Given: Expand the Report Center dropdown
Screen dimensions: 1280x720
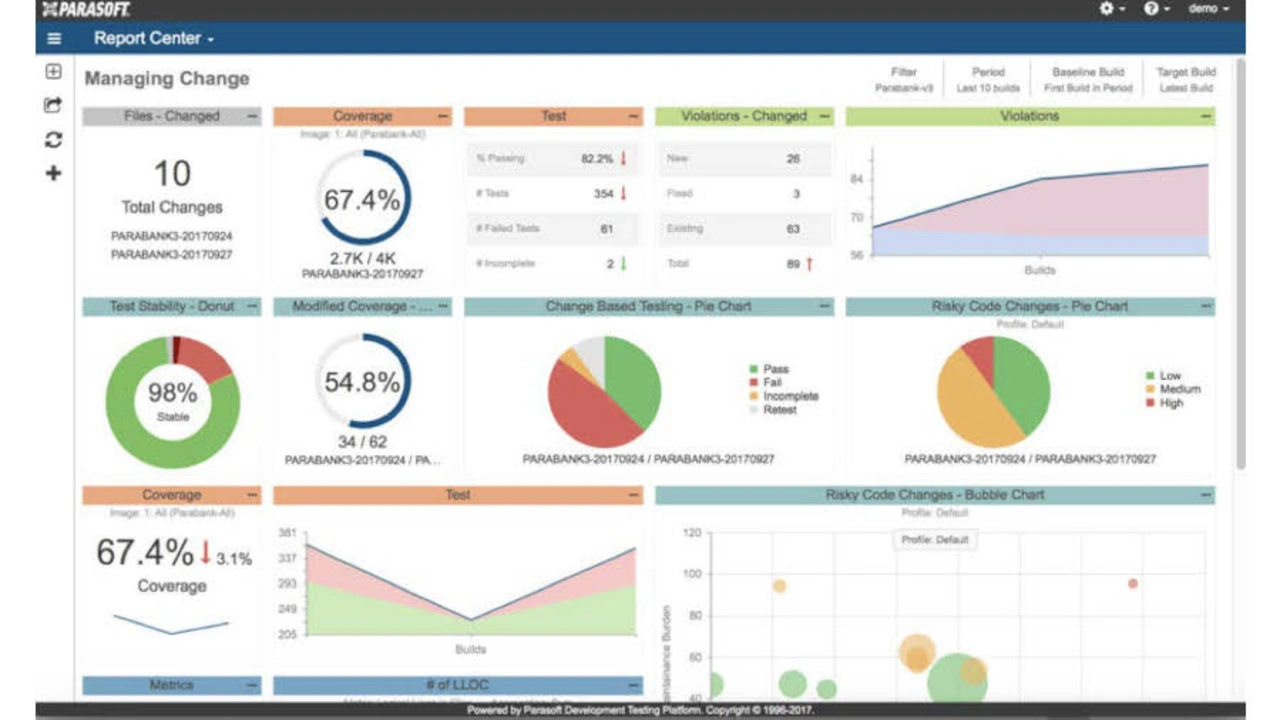Looking at the screenshot, I should 154,39.
